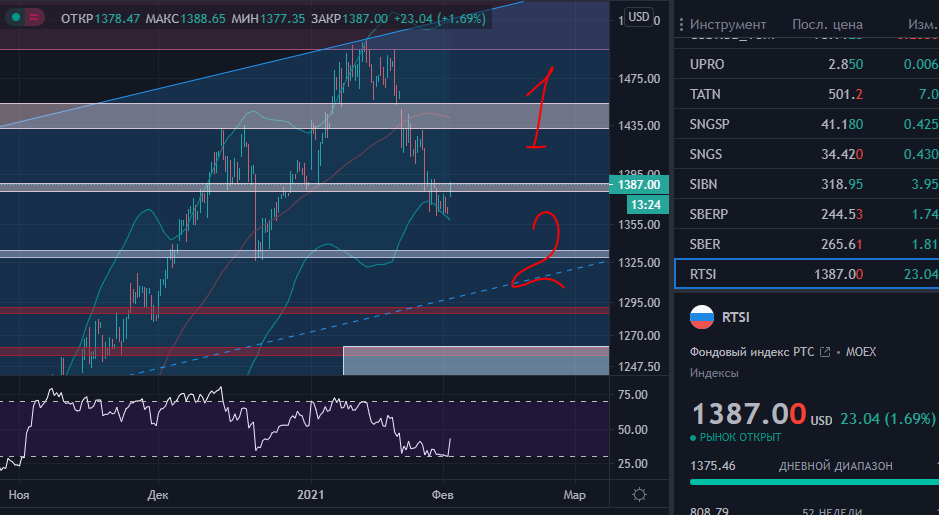Click the green daily range bar

(x=814, y=481)
